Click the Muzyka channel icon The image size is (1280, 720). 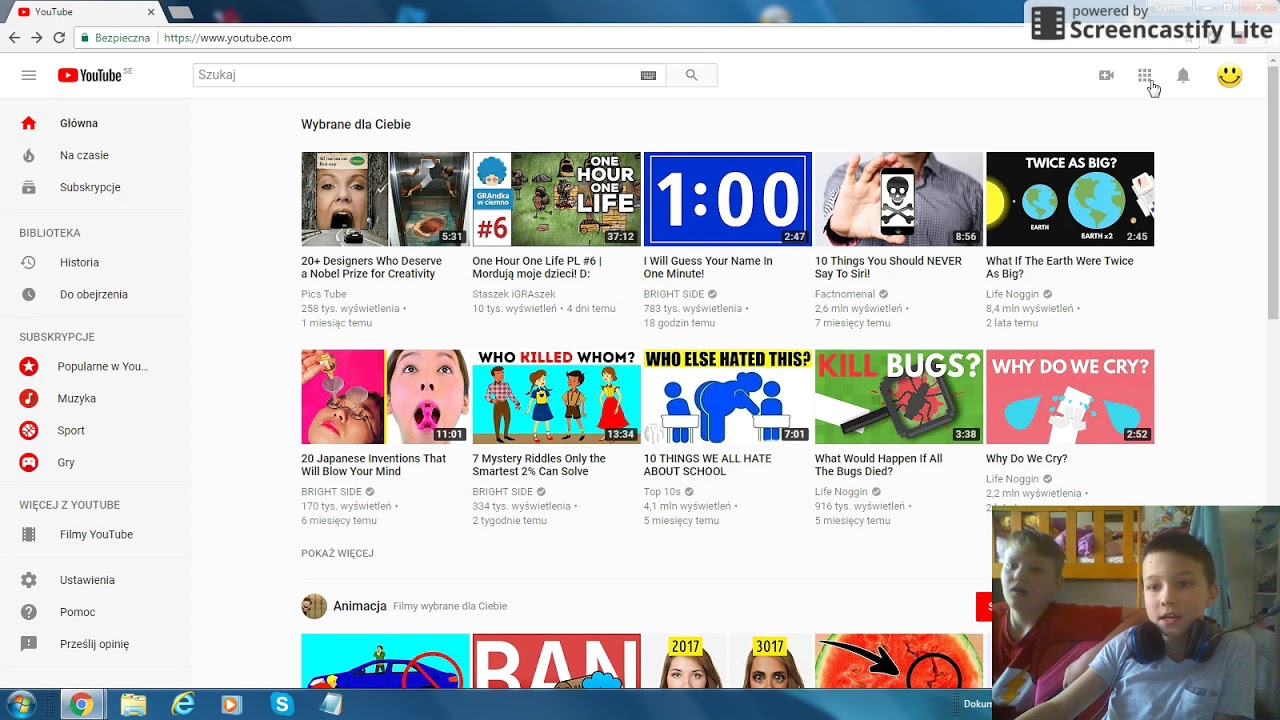(29, 398)
